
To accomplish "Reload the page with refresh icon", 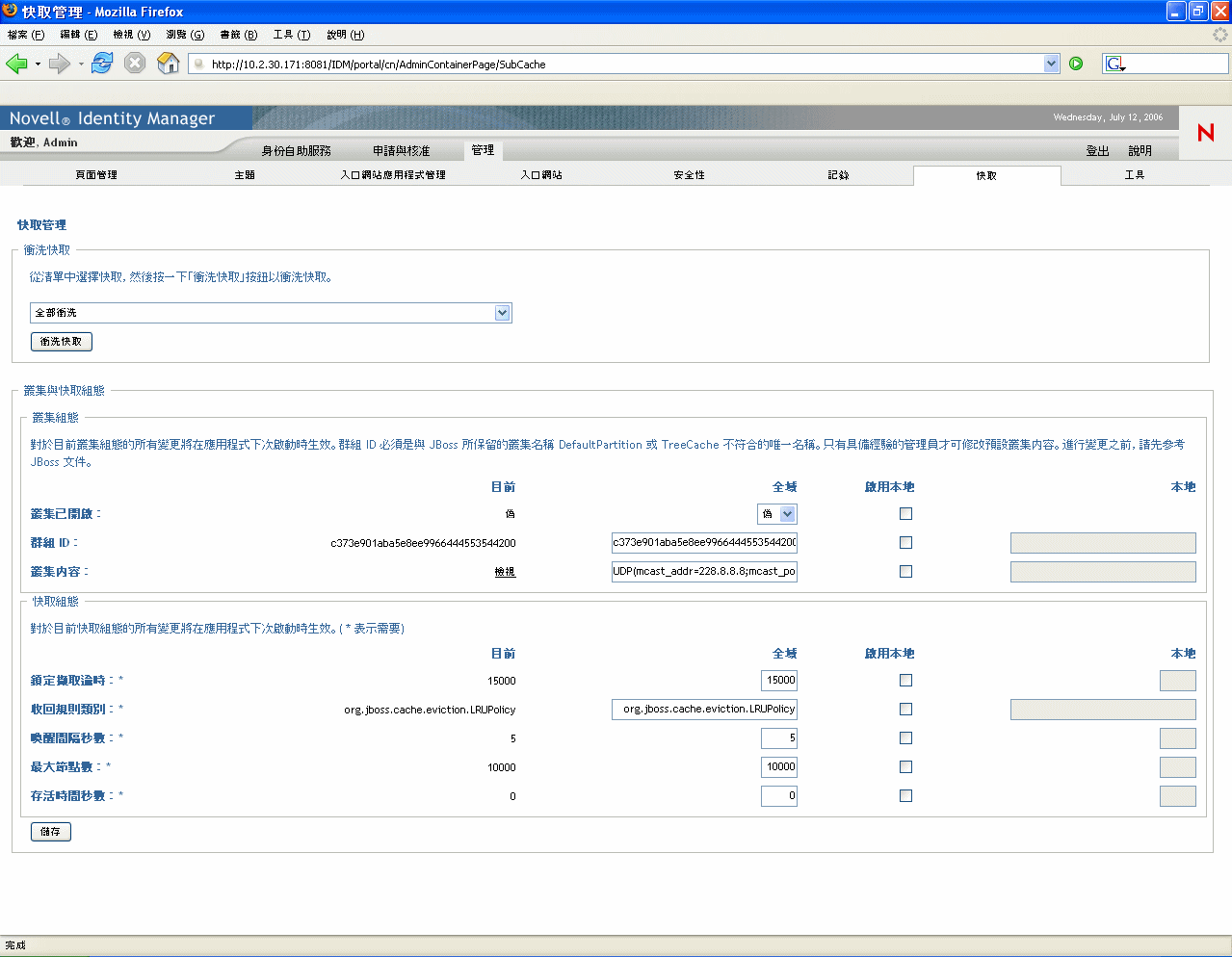I will tap(102, 64).
